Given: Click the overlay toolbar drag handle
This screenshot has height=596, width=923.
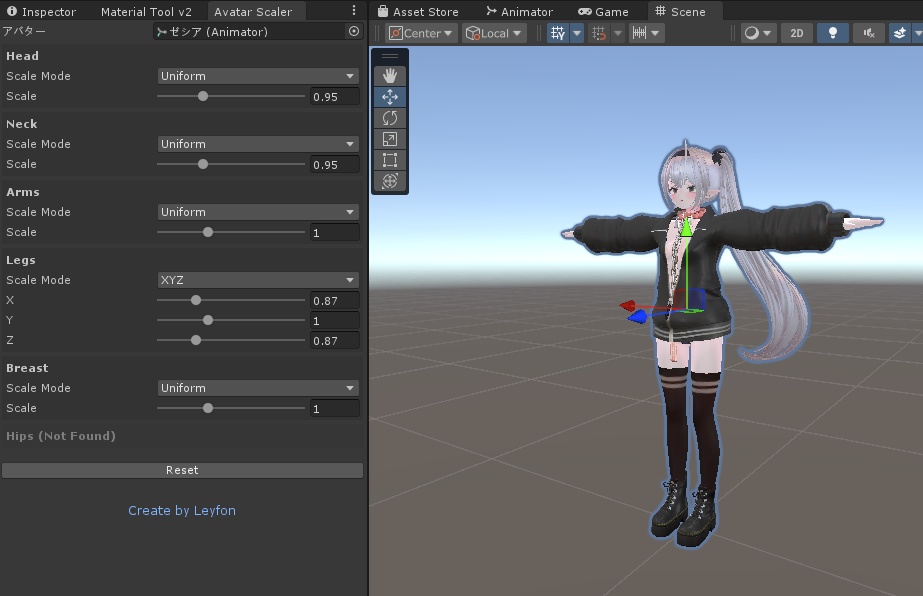Looking at the screenshot, I should pyautogui.click(x=390, y=56).
